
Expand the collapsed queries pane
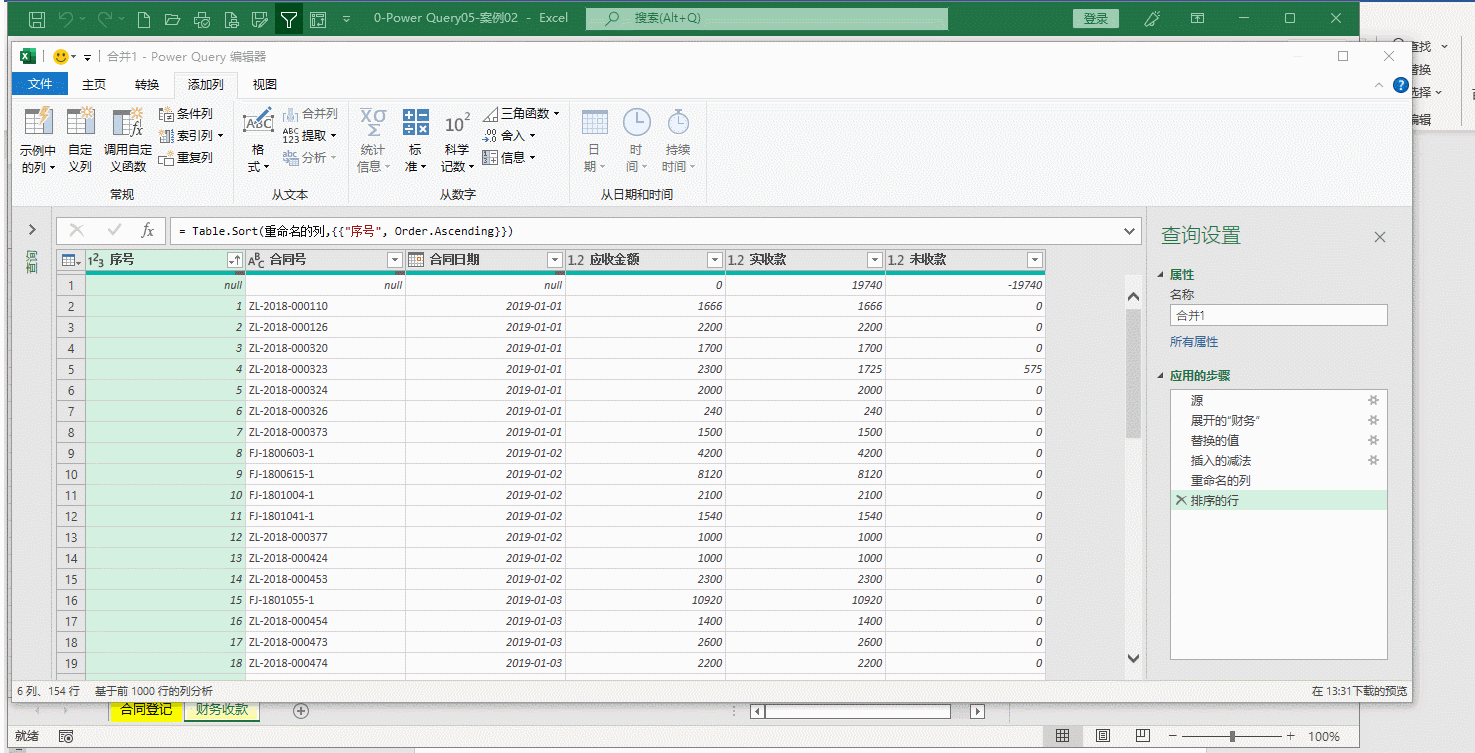click(32, 230)
